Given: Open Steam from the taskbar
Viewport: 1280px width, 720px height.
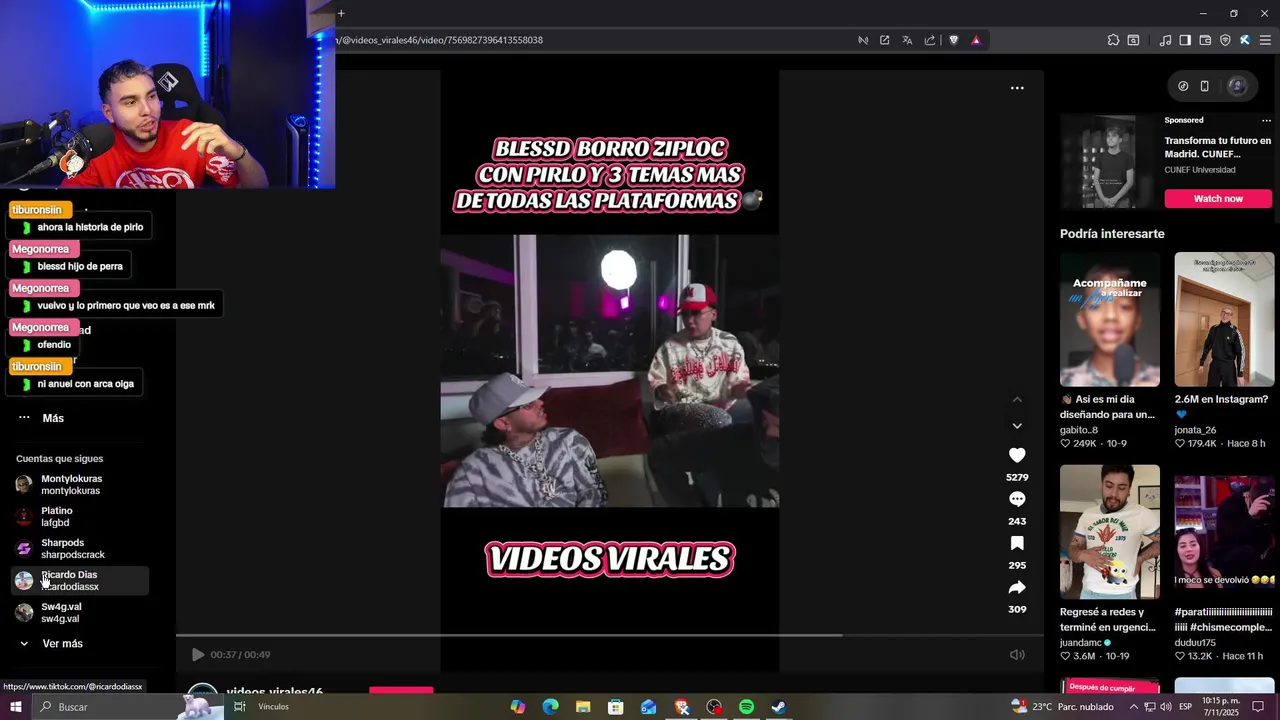Looking at the screenshot, I should click(x=779, y=707).
